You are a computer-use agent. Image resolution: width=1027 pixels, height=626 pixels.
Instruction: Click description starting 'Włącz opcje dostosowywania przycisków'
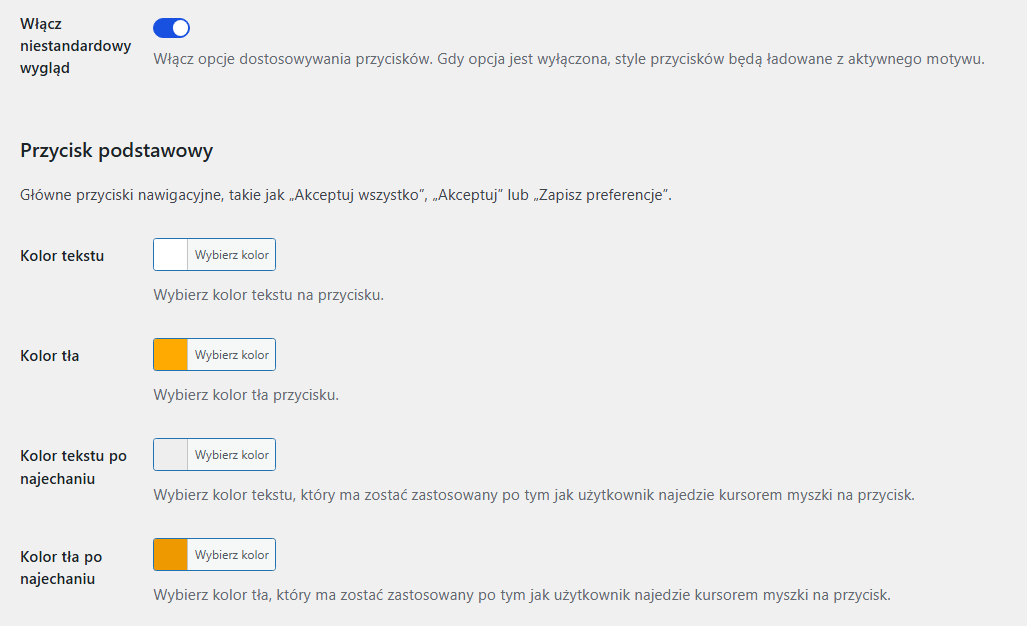coord(569,59)
